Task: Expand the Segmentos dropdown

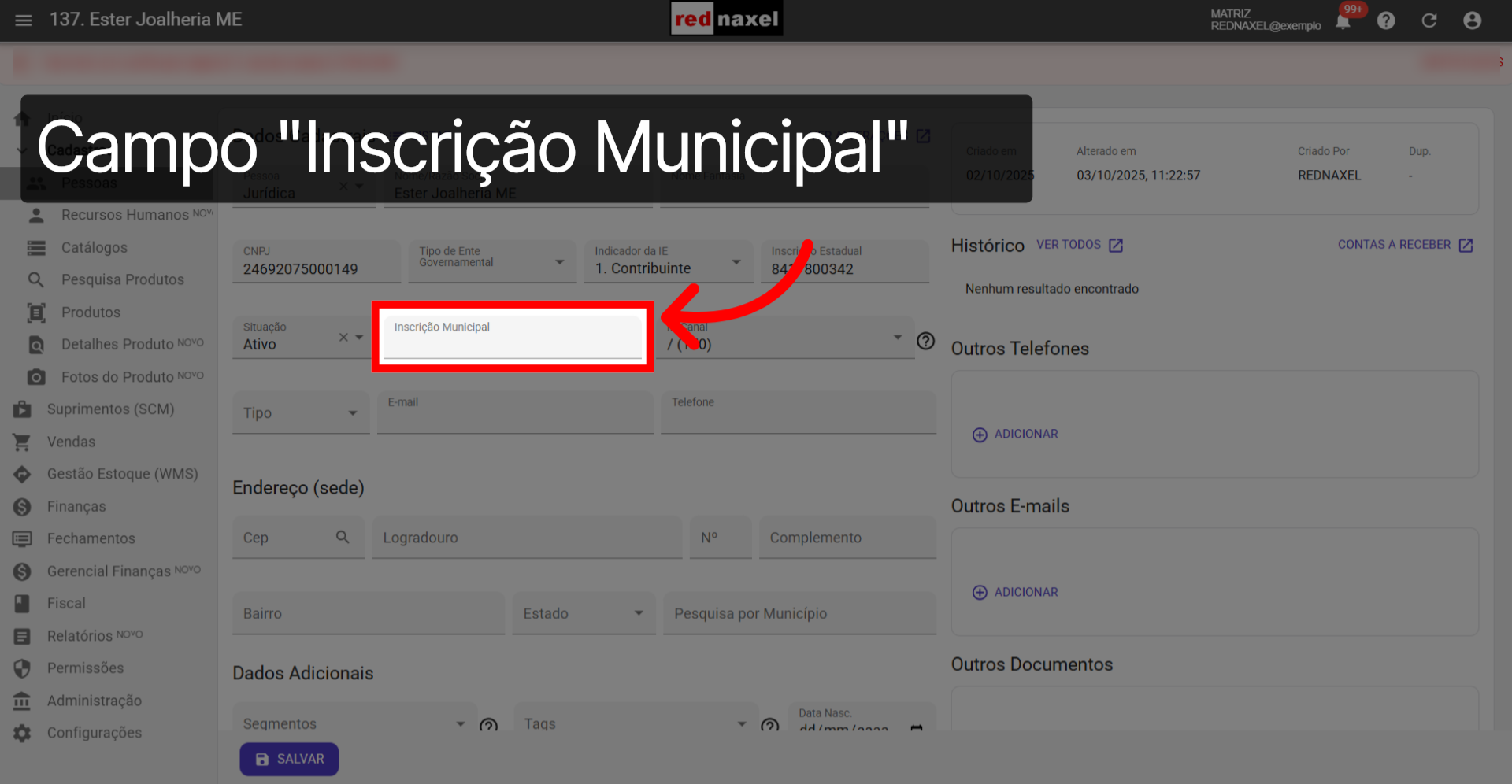Action: click(461, 723)
